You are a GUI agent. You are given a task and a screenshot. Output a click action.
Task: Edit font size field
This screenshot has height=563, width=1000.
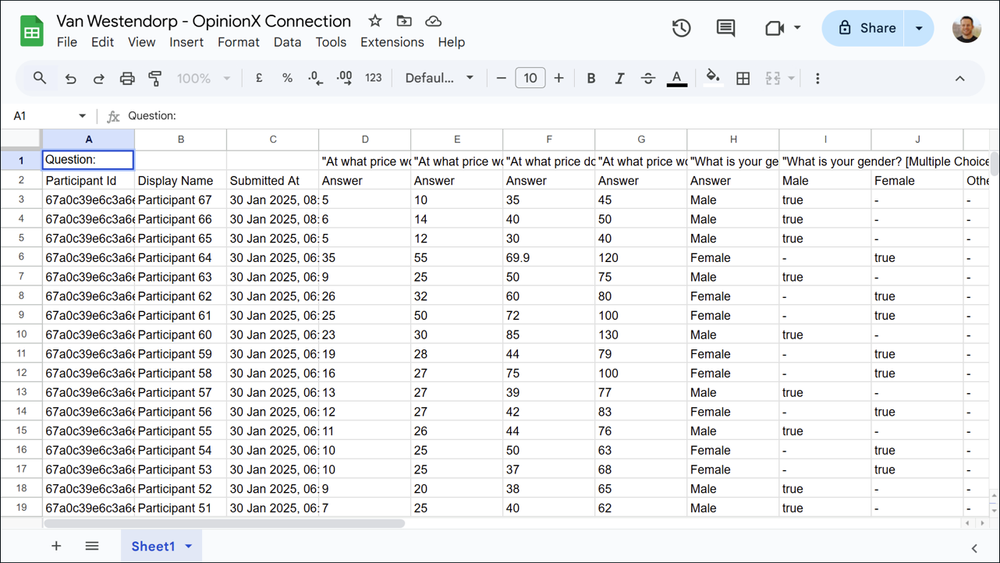(x=530, y=78)
